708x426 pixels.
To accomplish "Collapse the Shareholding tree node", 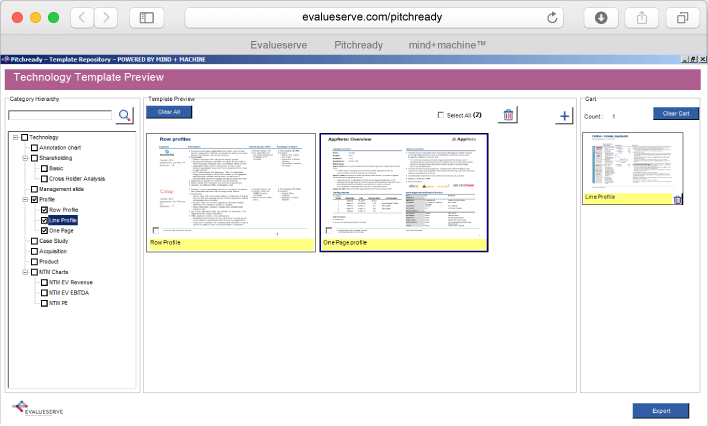I will [25, 158].
